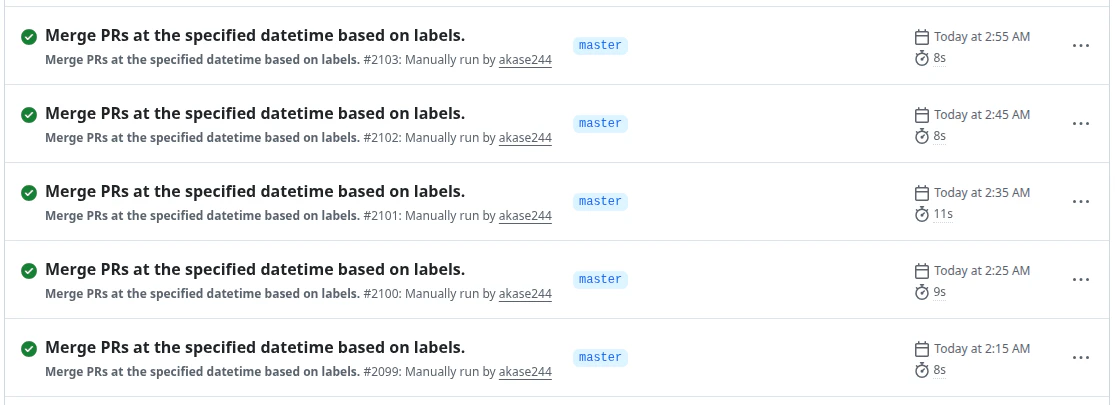The width and height of the screenshot is (1115, 405).
Task: Visit akase244 profile link on run #2099
Action: coord(525,372)
